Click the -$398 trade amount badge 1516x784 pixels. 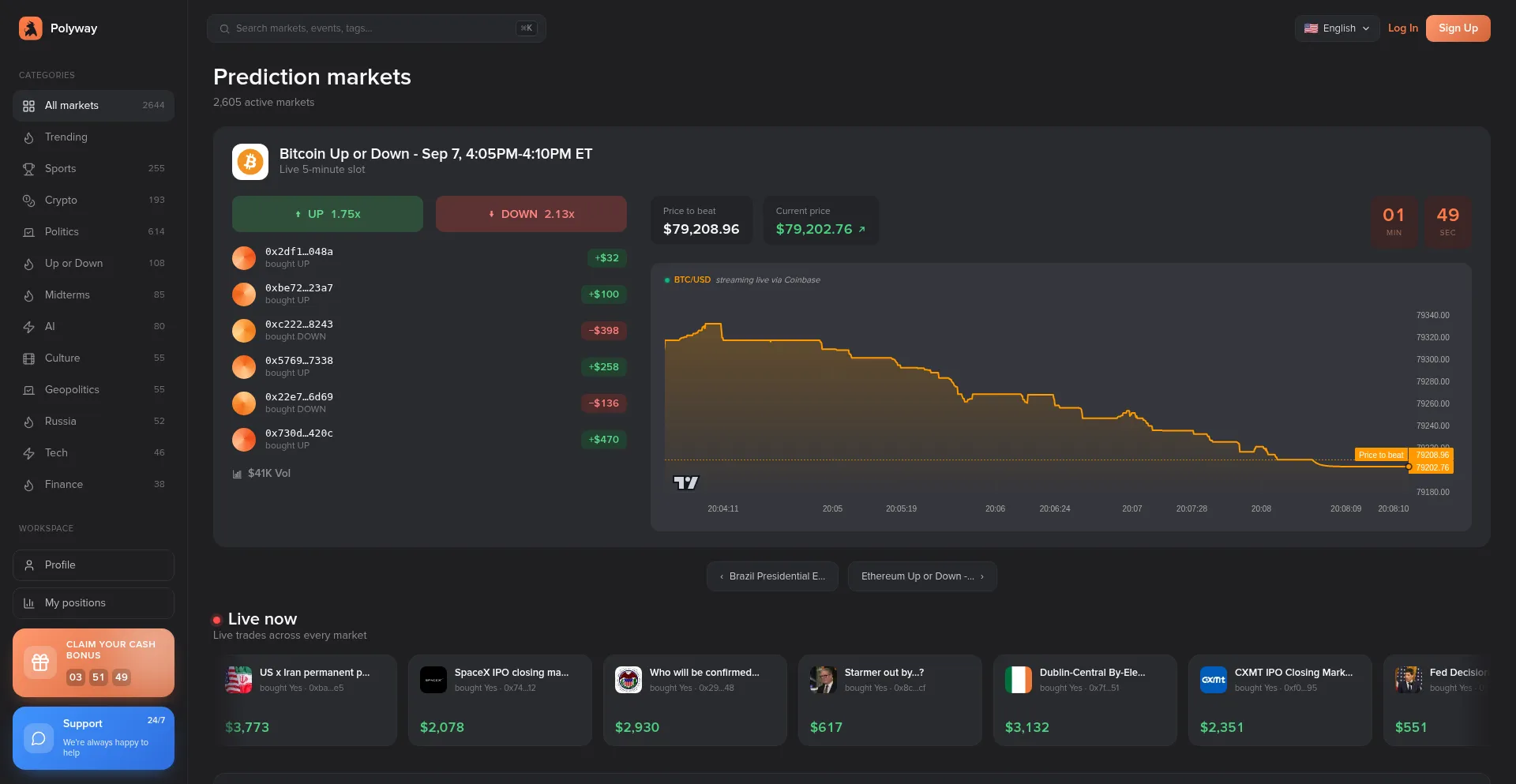tap(604, 331)
